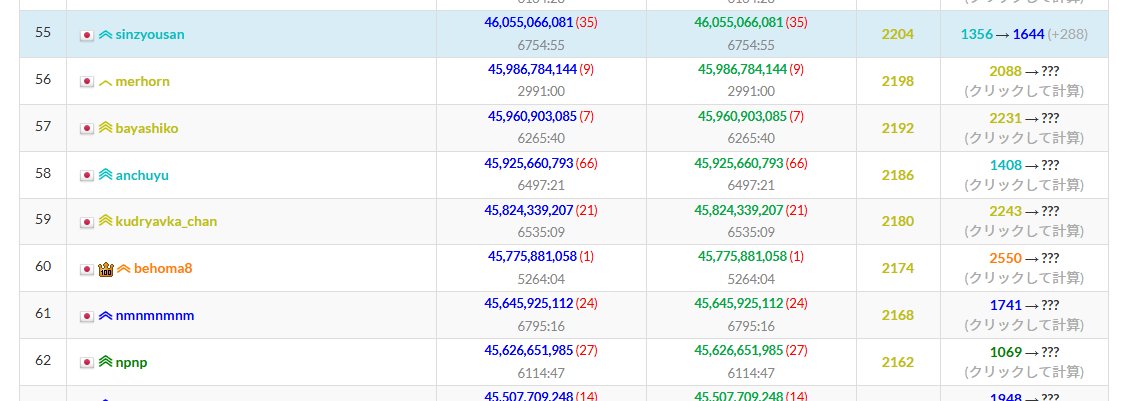Click the blue rank chevron beside nmnmnmnm

106,315
